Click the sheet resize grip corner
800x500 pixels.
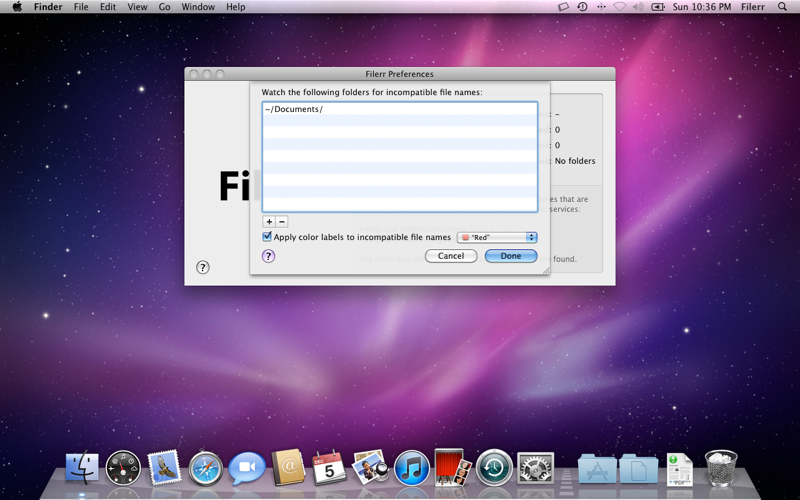546,271
